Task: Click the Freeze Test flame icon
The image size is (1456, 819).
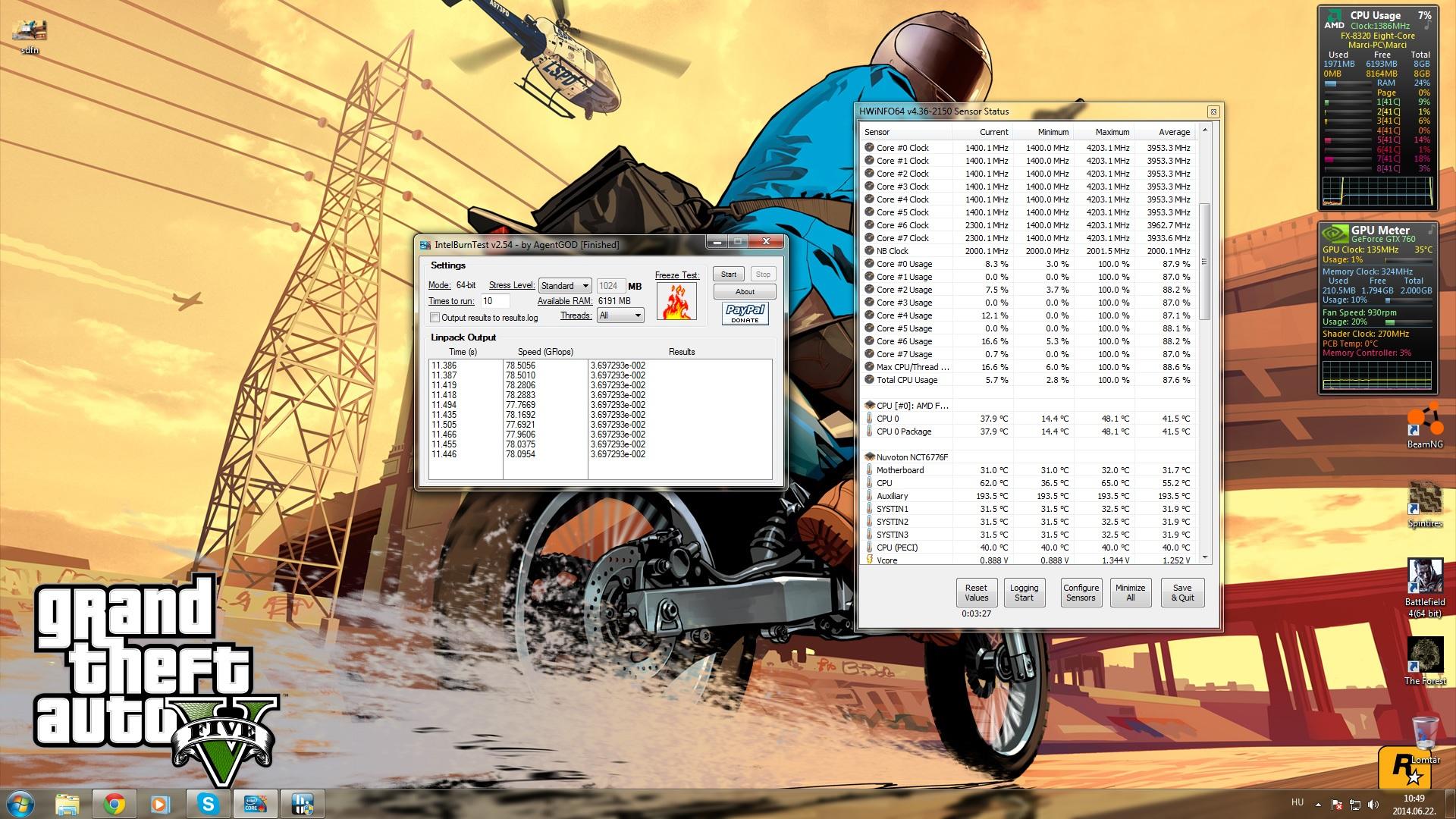Action: click(x=676, y=301)
